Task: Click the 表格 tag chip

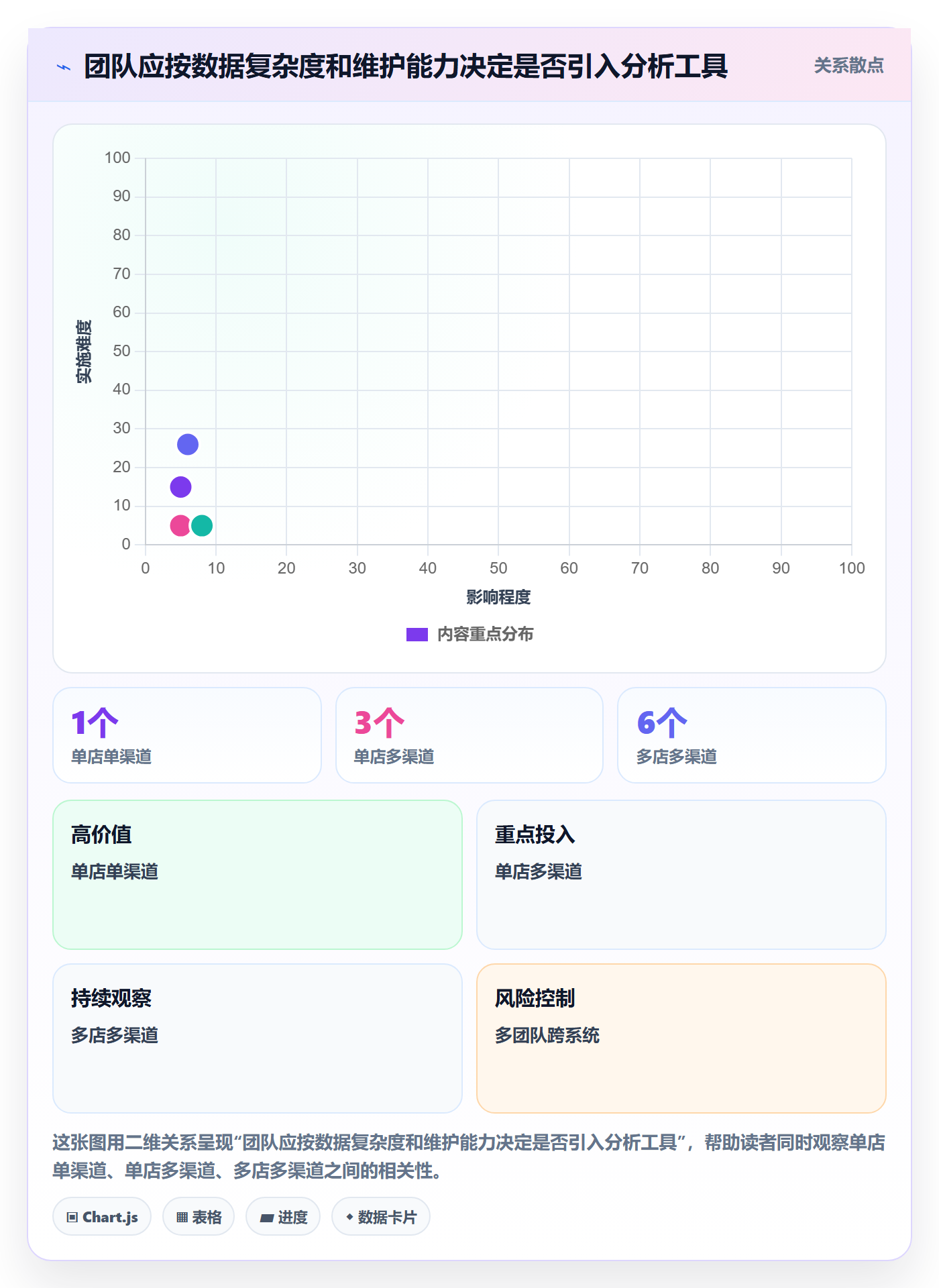Action: click(199, 1217)
